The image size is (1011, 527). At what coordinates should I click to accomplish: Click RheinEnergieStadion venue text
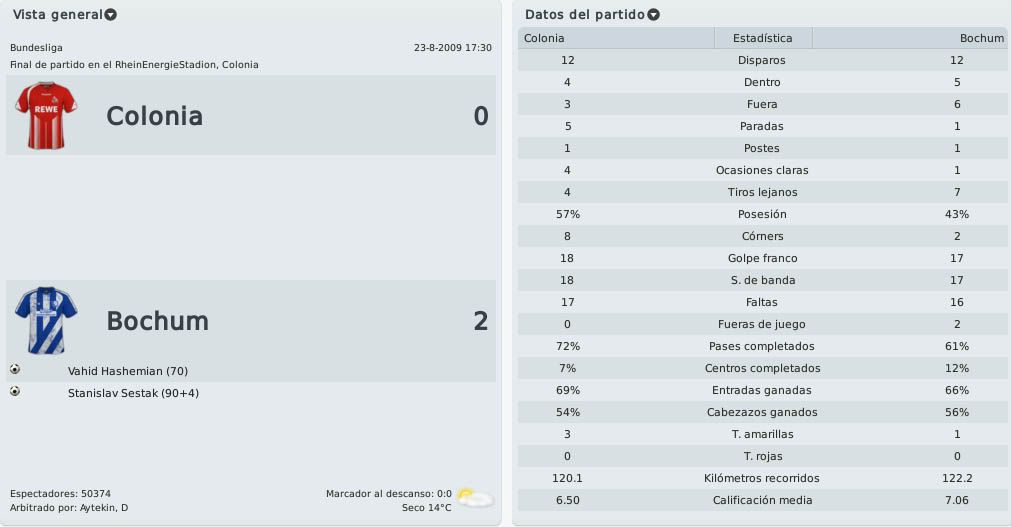tap(166, 65)
